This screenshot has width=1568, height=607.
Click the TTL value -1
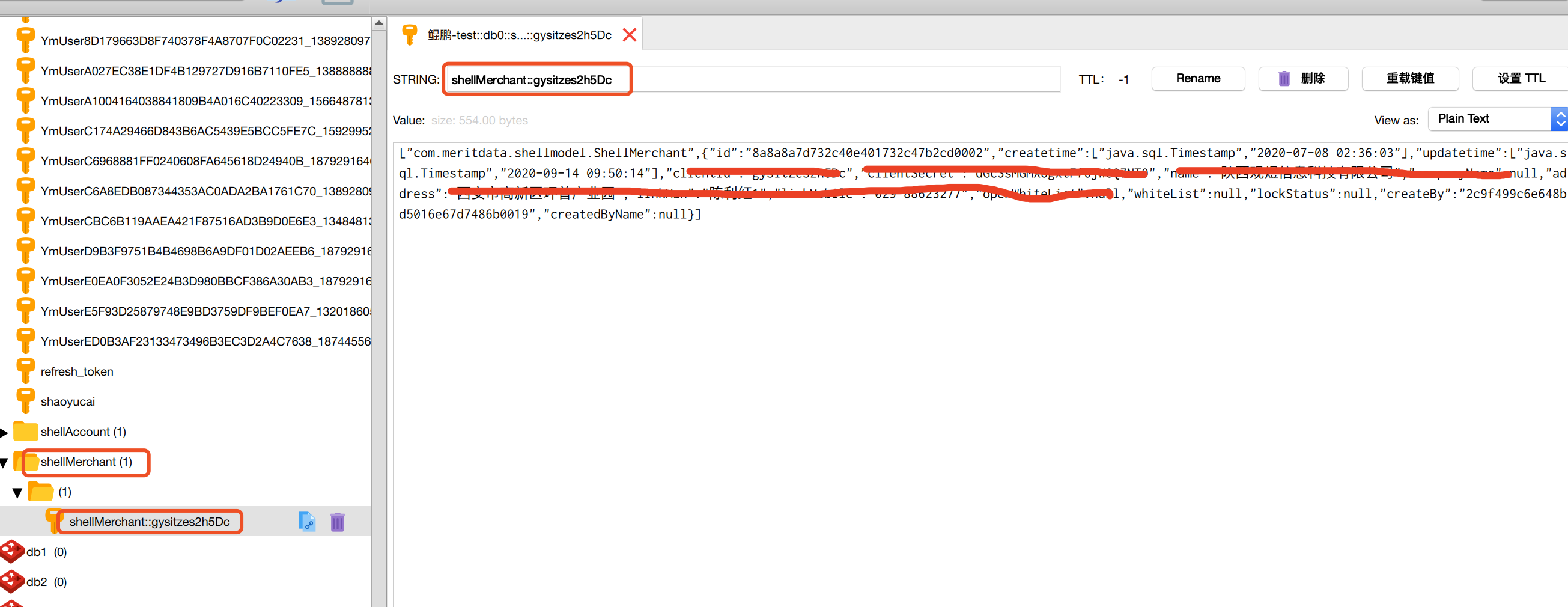pyautogui.click(x=1123, y=79)
